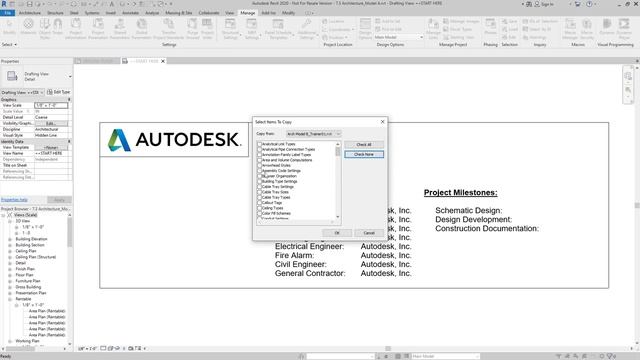
Task: Open the Properties help link
Action: 14,200
